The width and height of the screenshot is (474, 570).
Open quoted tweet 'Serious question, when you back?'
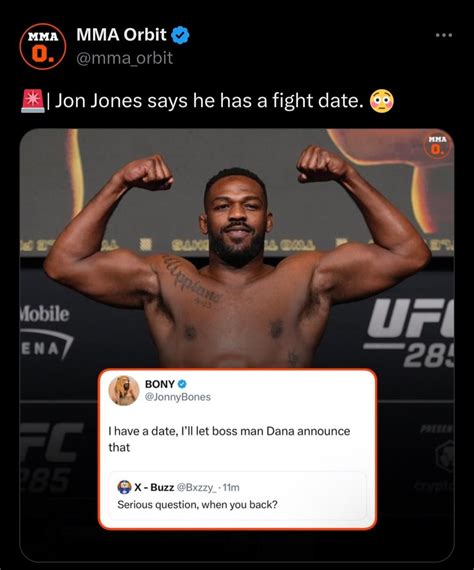[238, 496]
